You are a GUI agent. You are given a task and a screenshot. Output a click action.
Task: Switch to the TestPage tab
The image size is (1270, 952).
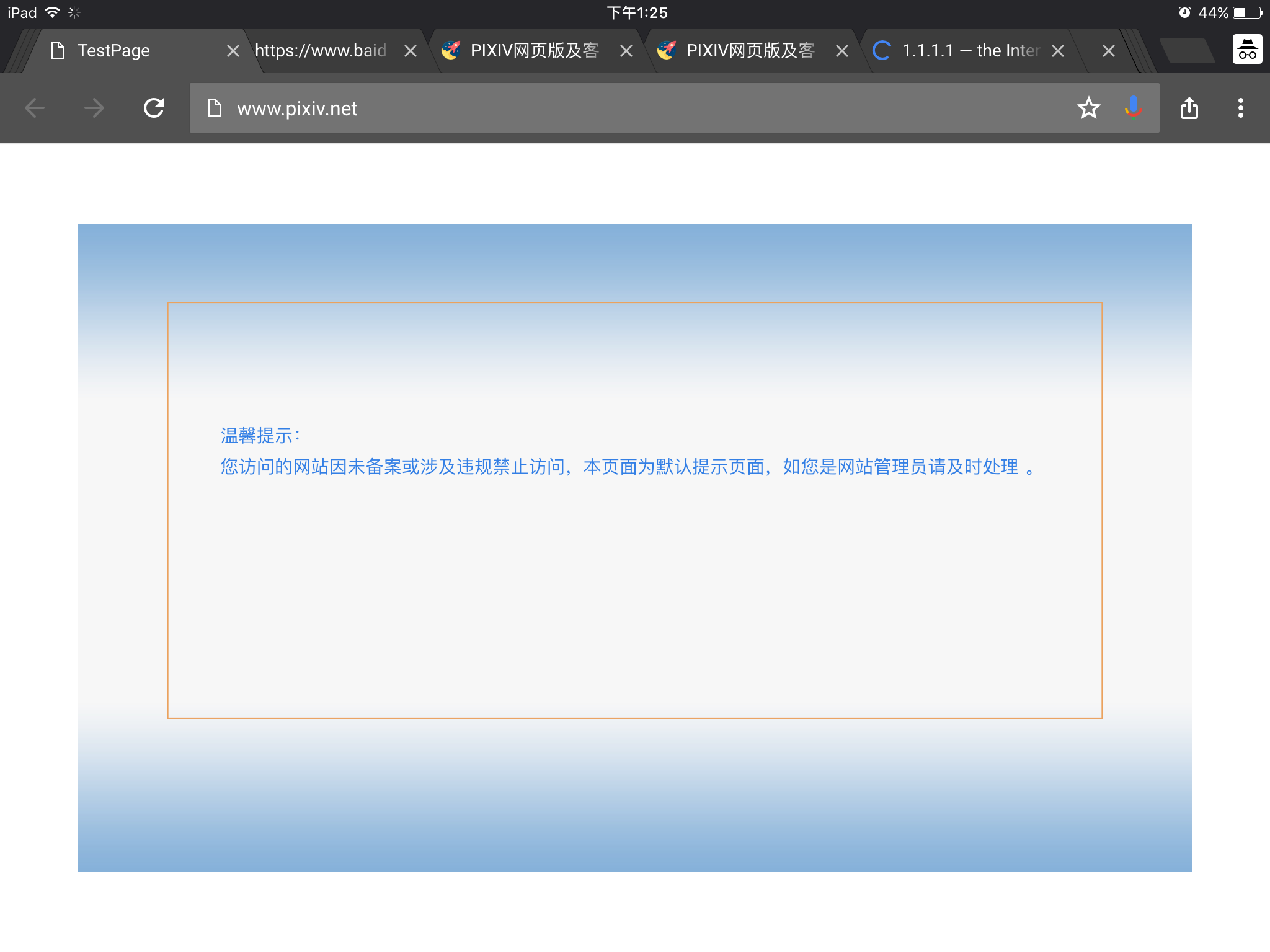tap(113, 51)
